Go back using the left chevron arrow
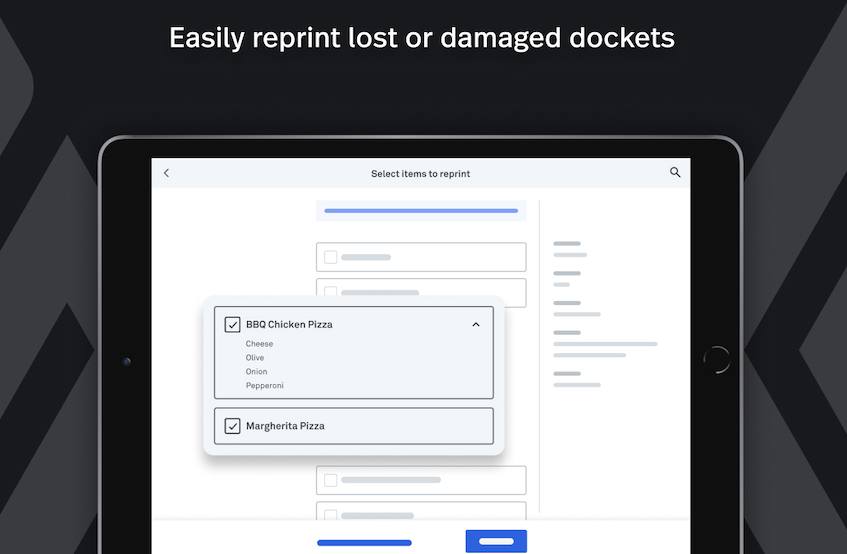 coord(166,173)
